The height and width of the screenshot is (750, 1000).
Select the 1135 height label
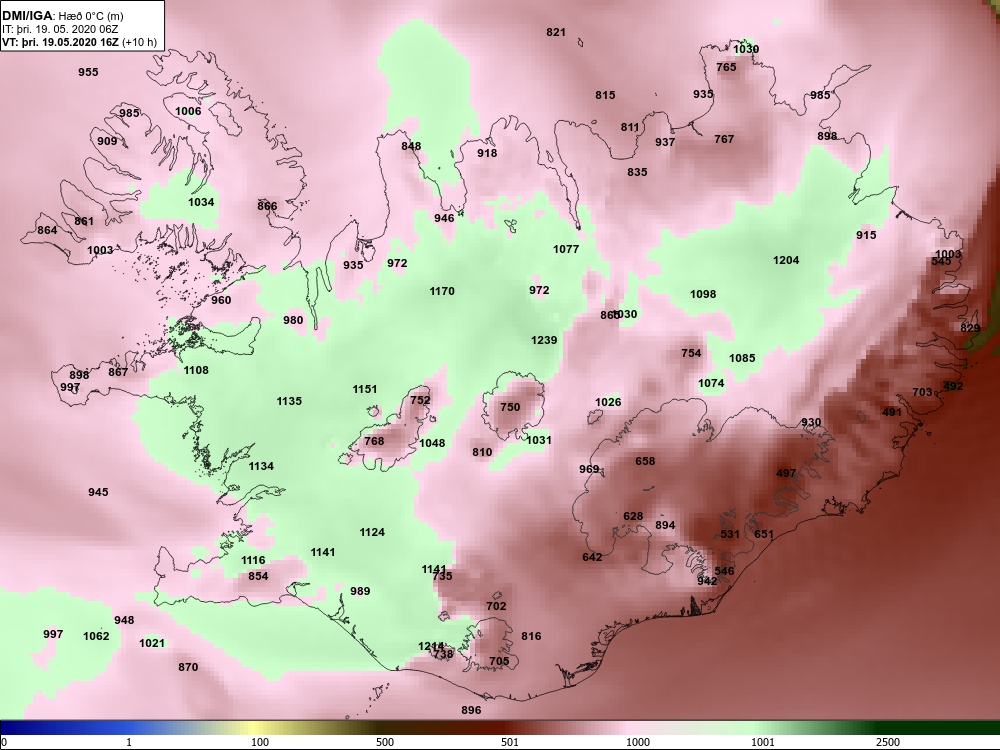coord(289,401)
